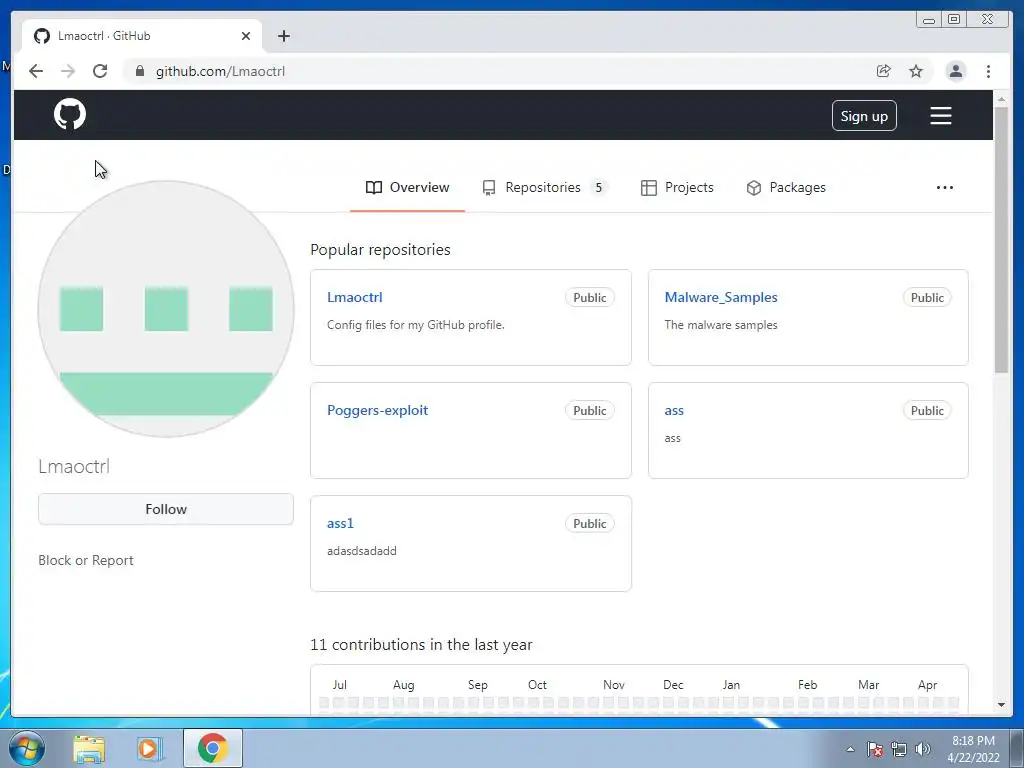The image size is (1024, 768).
Task: Click the Apr label in contribution graph
Action: point(927,684)
